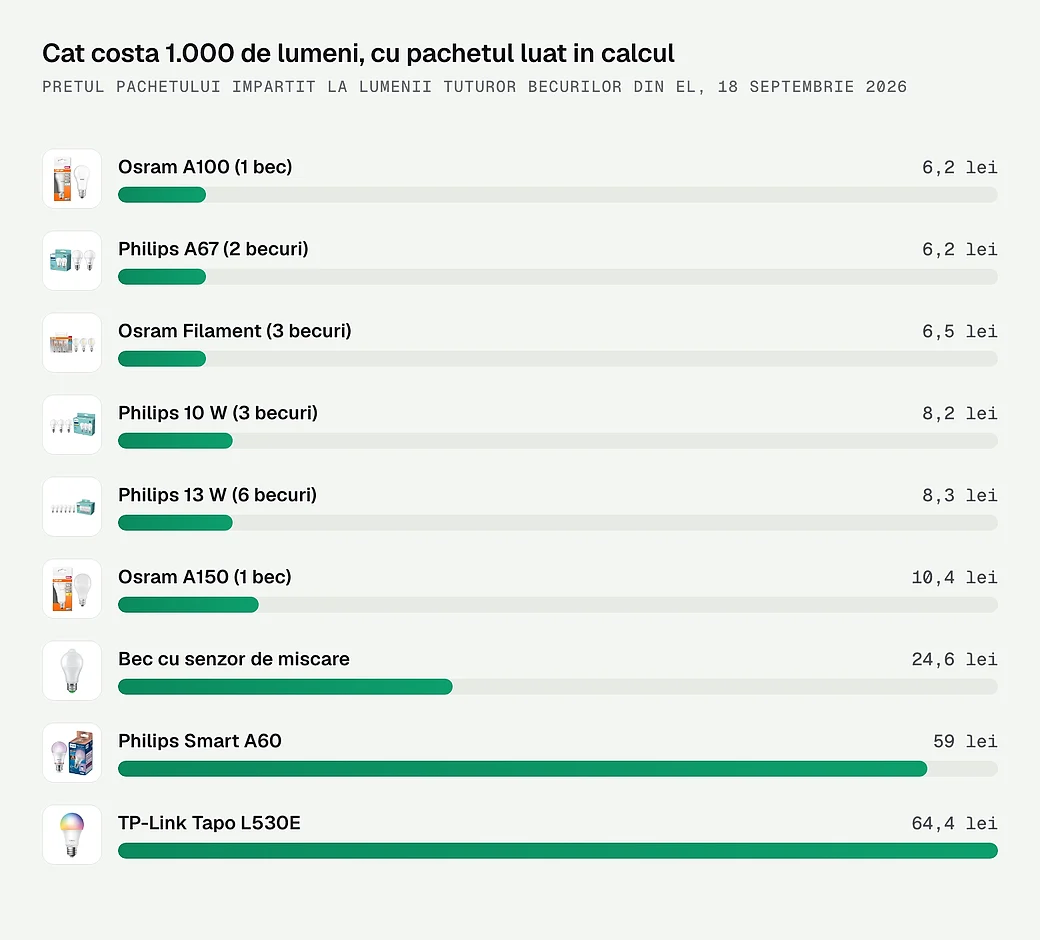Image resolution: width=1040 pixels, height=940 pixels.
Task: Click the Philips A67 green bar
Action: (x=162, y=277)
